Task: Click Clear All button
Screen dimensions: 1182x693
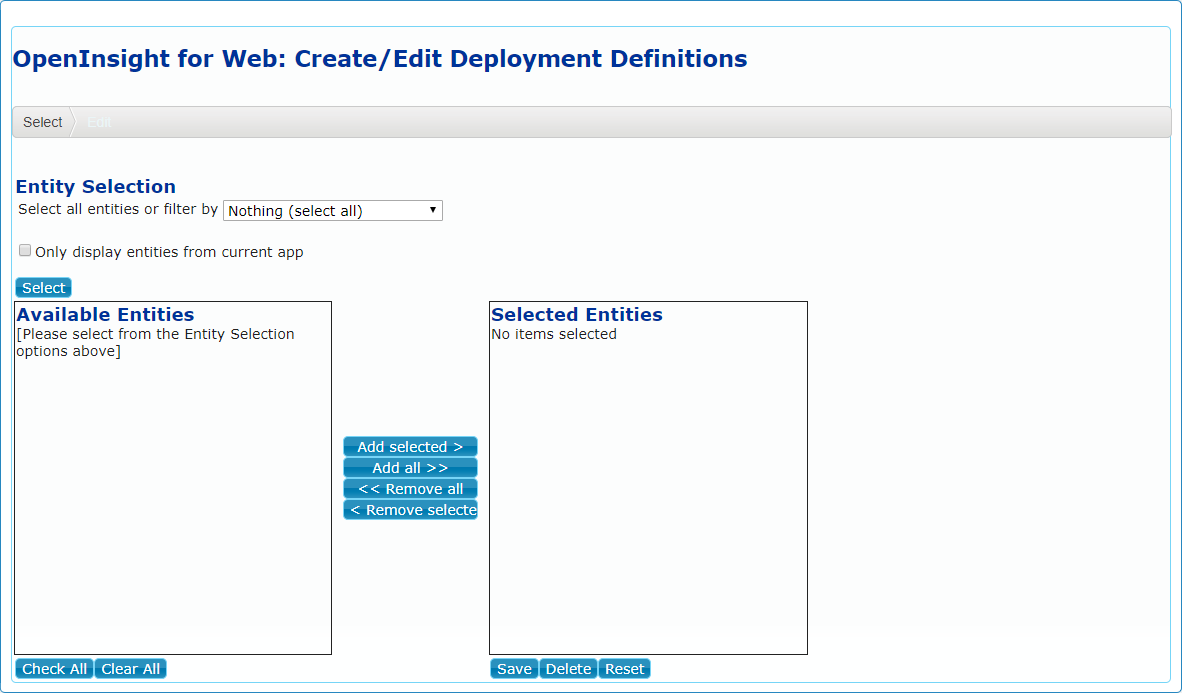Action: [x=130, y=669]
